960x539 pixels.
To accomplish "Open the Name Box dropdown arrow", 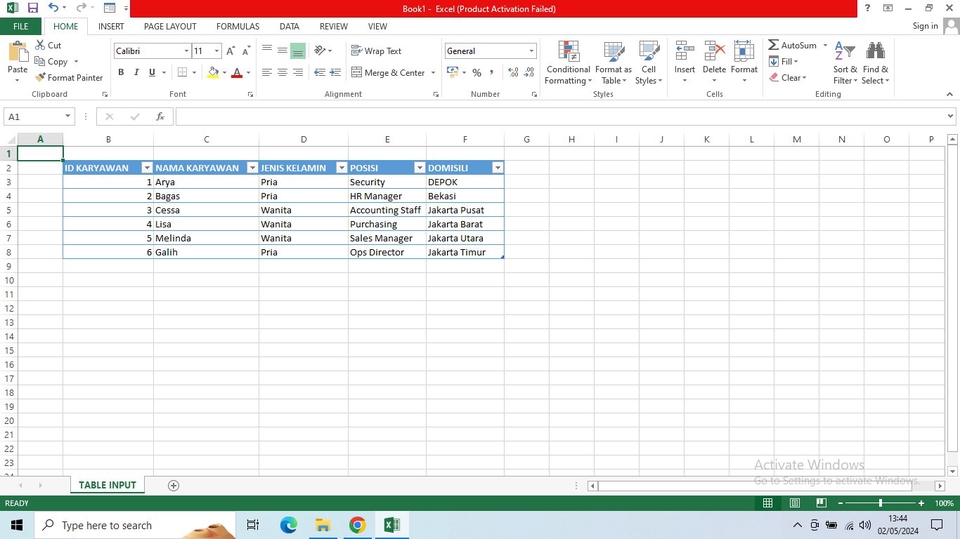I will 67,116.
